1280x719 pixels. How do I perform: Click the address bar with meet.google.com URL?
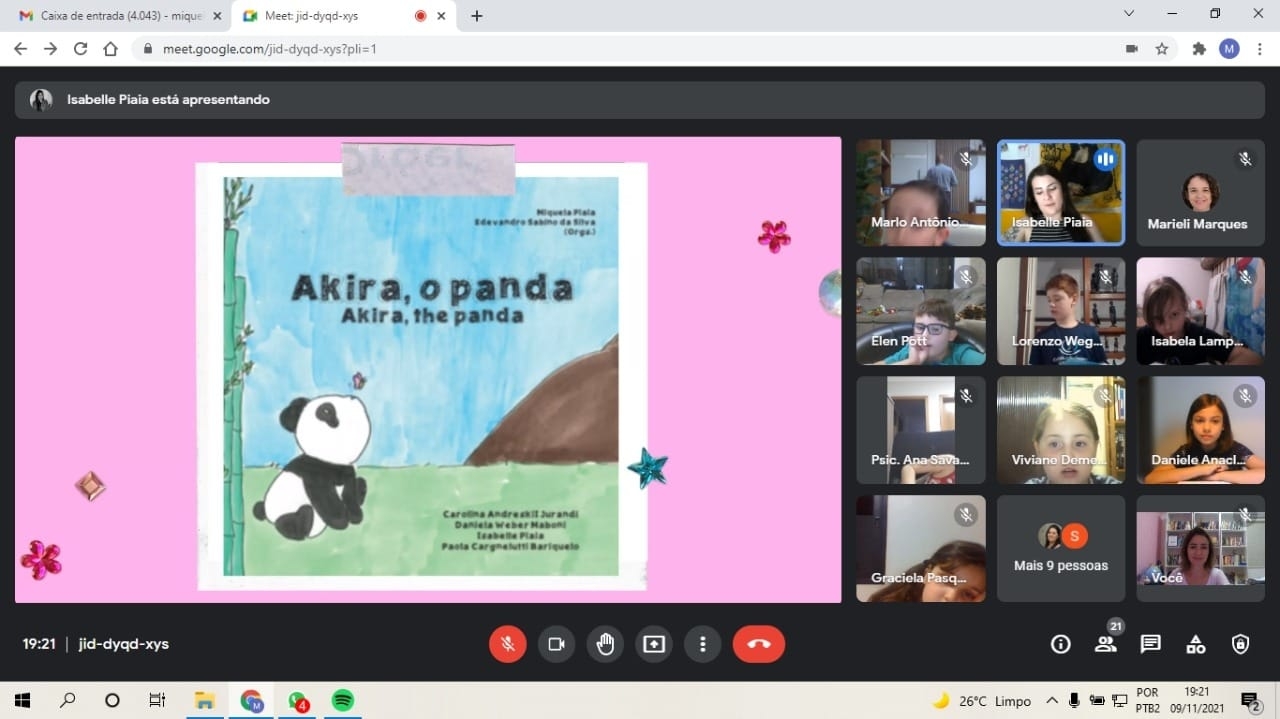[600, 49]
